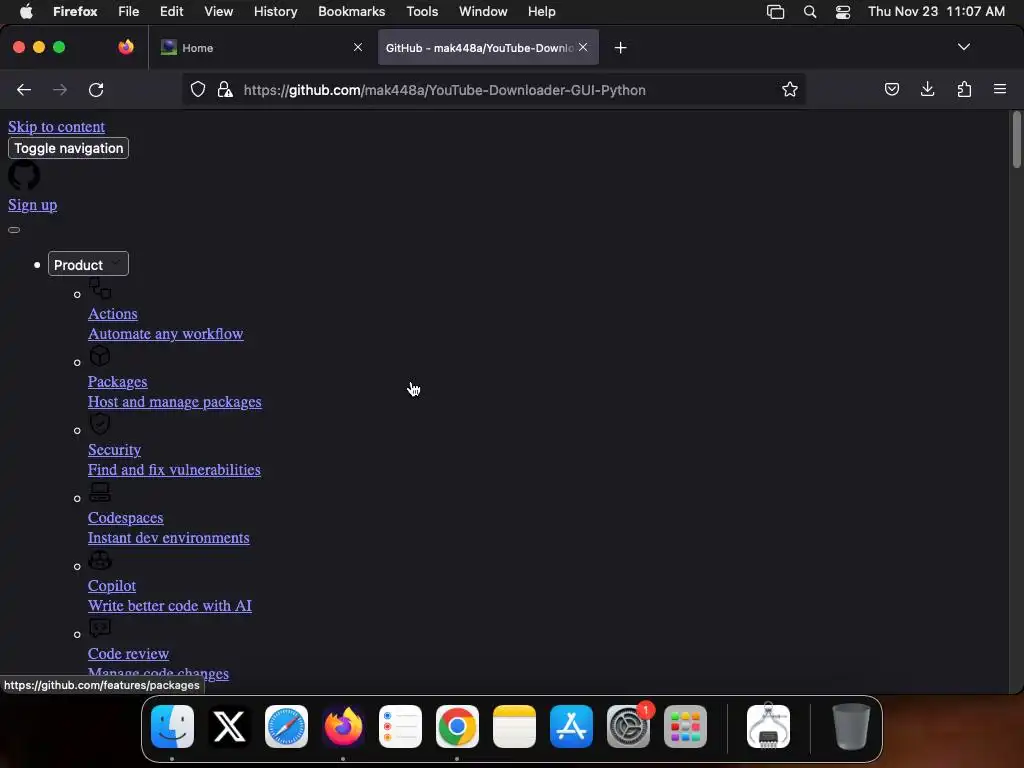This screenshot has height=768, width=1024.
Task: Open the Bookmarks menu
Action: tap(351, 12)
